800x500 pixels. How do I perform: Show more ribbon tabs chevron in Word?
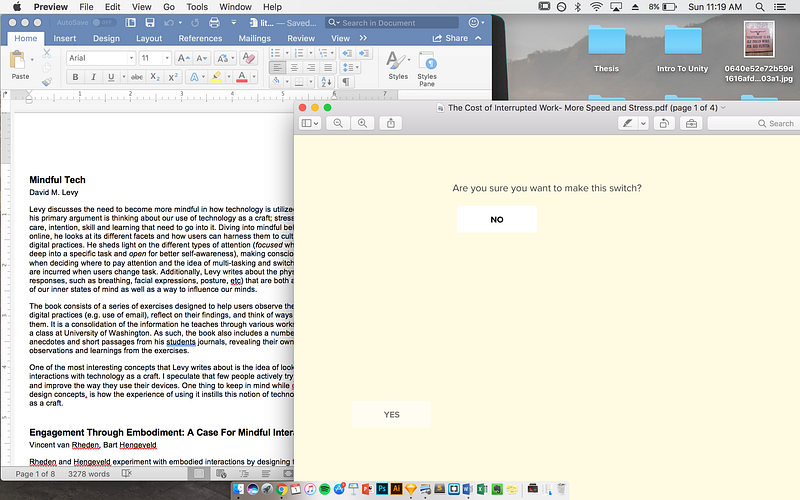click(x=363, y=38)
